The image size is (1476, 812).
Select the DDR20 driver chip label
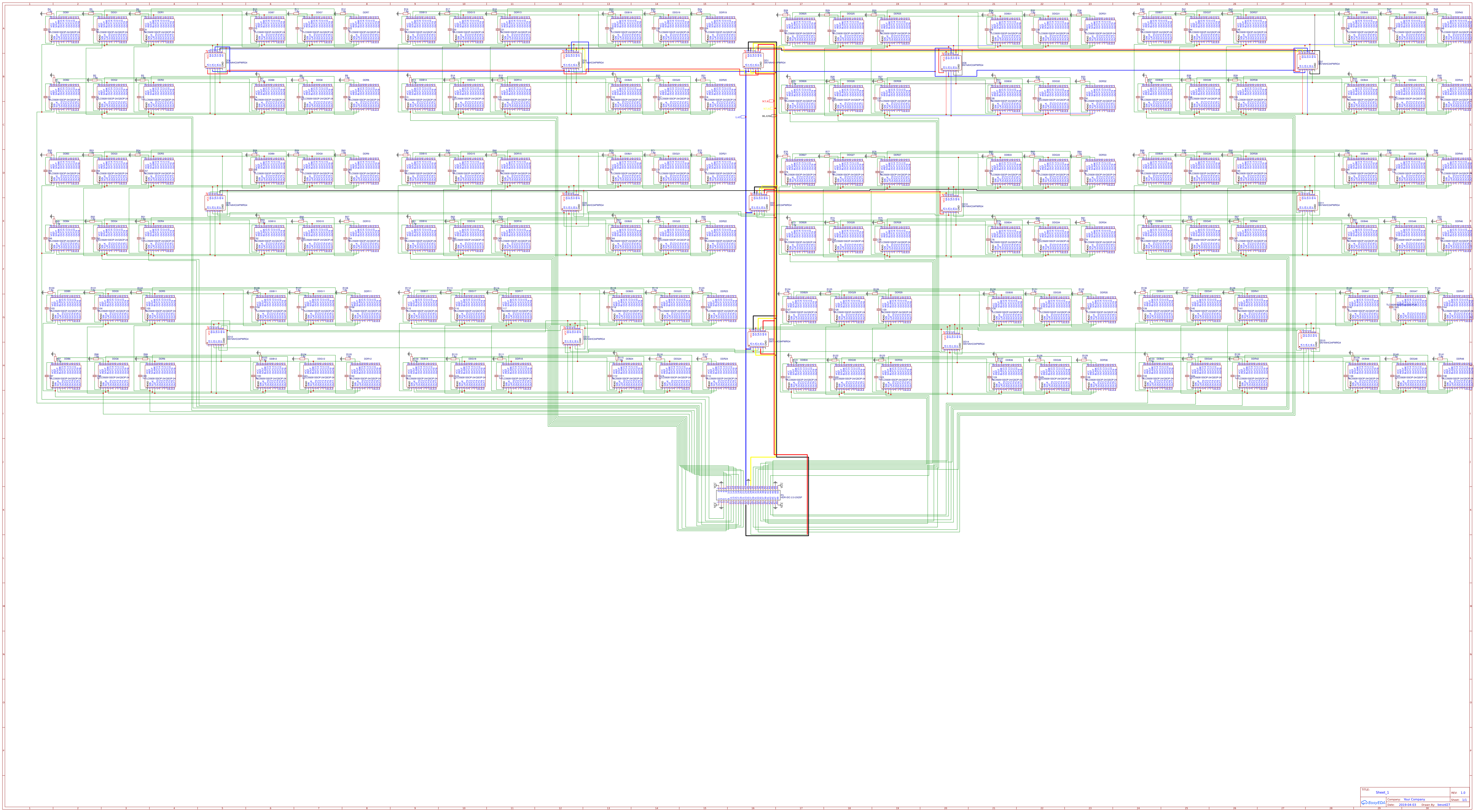tap(723, 80)
